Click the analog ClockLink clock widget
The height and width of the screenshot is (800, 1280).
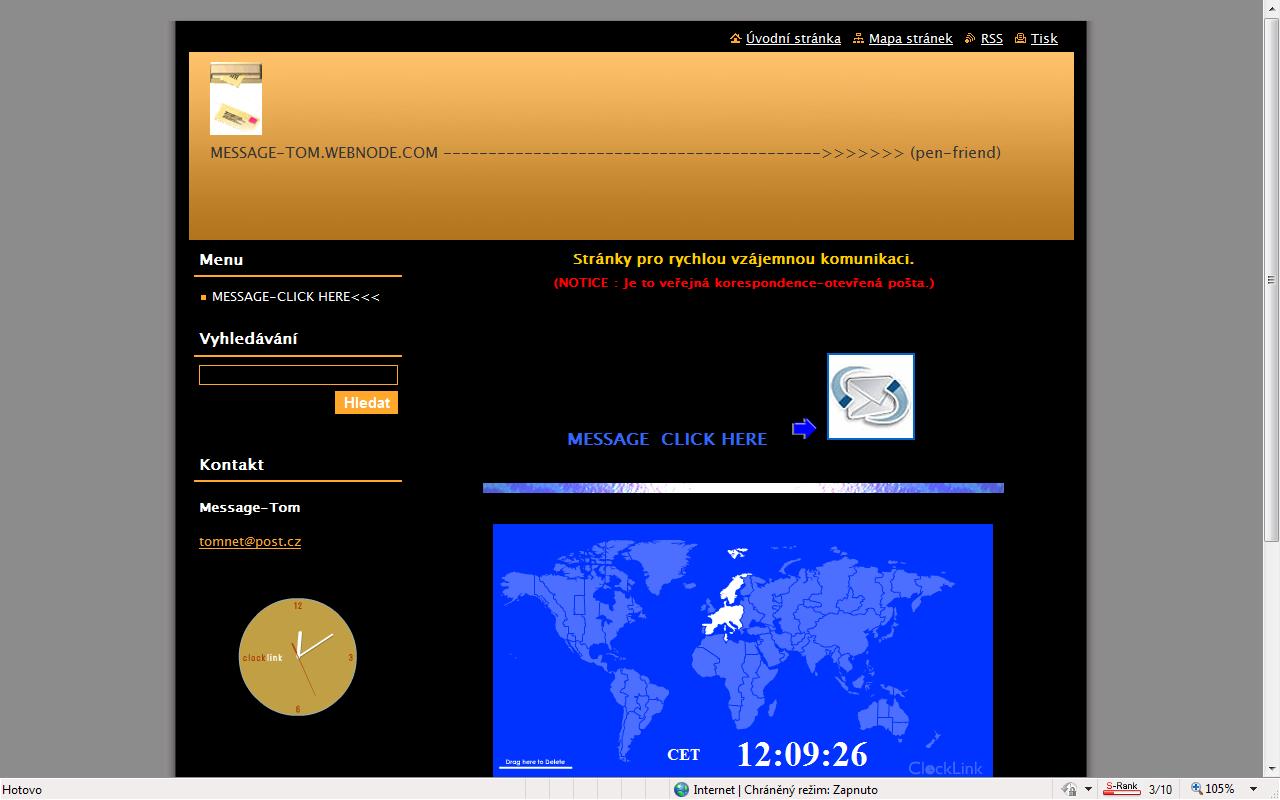pos(297,657)
